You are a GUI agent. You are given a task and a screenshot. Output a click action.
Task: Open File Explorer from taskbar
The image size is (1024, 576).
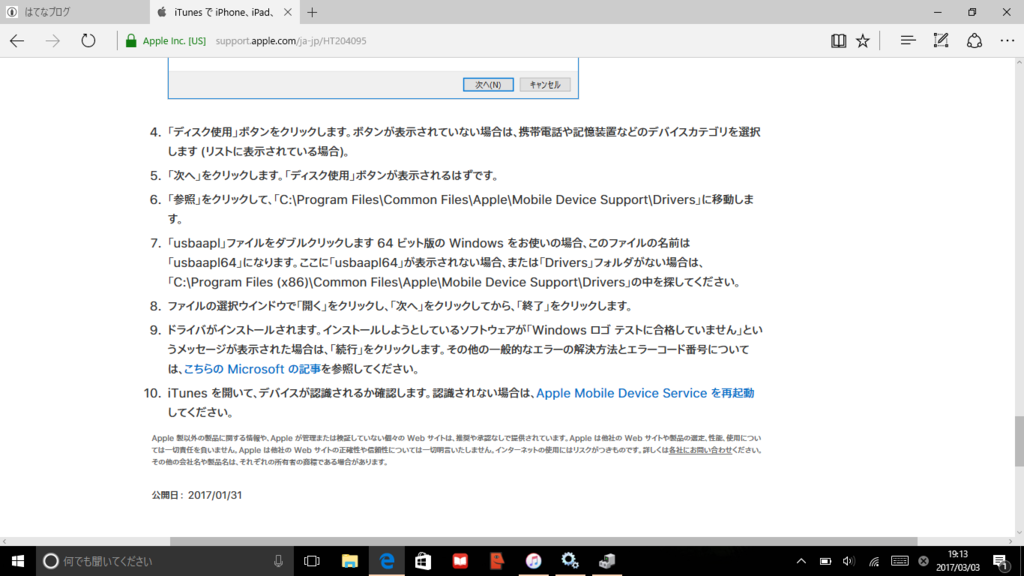[349, 561]
